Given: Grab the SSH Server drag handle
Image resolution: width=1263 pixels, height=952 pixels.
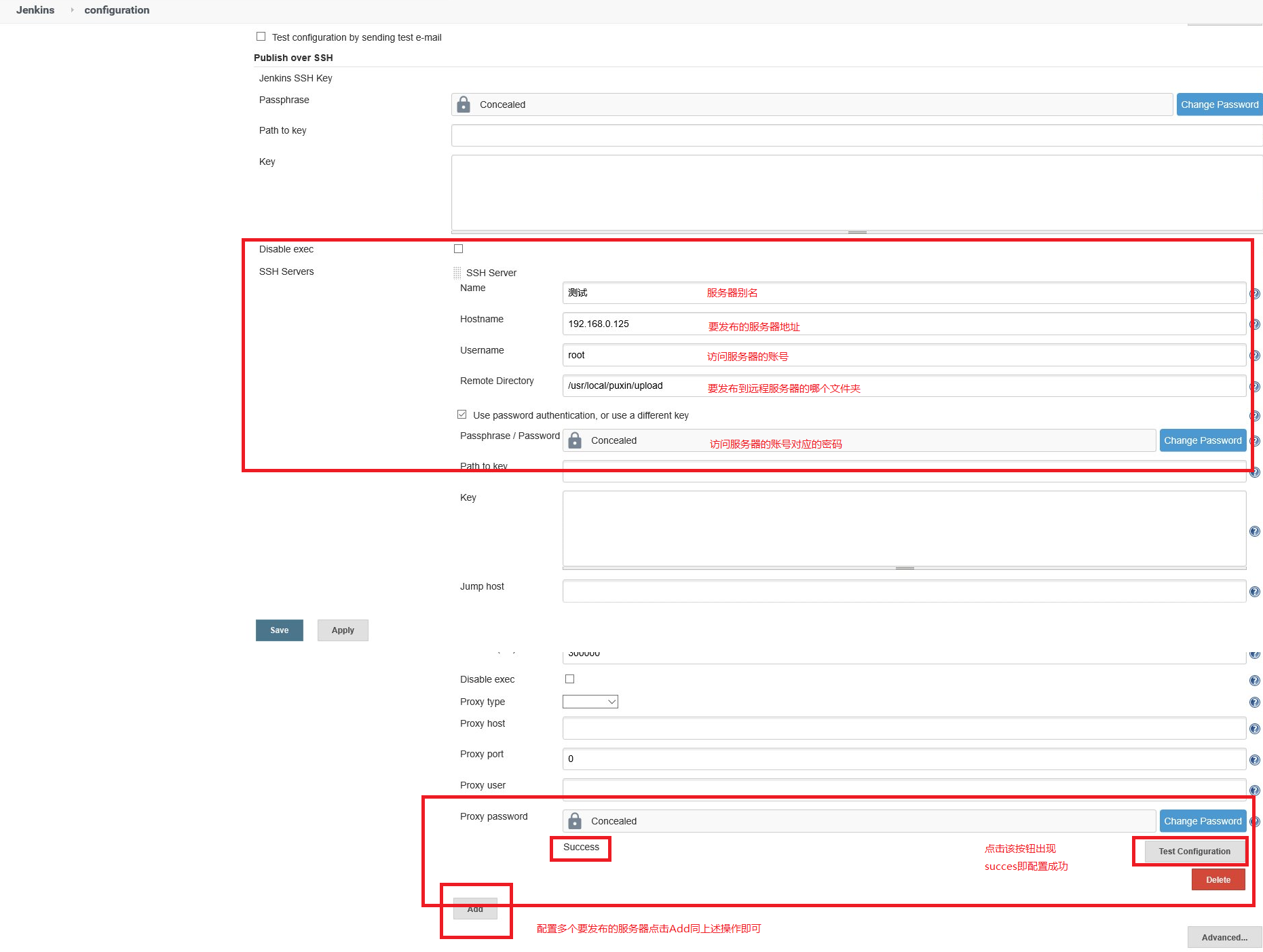Looking at the screenshot, I should [x=457, y=272].
